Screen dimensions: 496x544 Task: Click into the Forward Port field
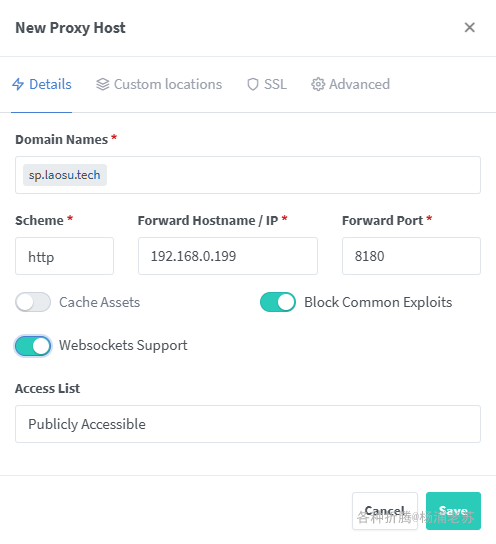(411, 256)
